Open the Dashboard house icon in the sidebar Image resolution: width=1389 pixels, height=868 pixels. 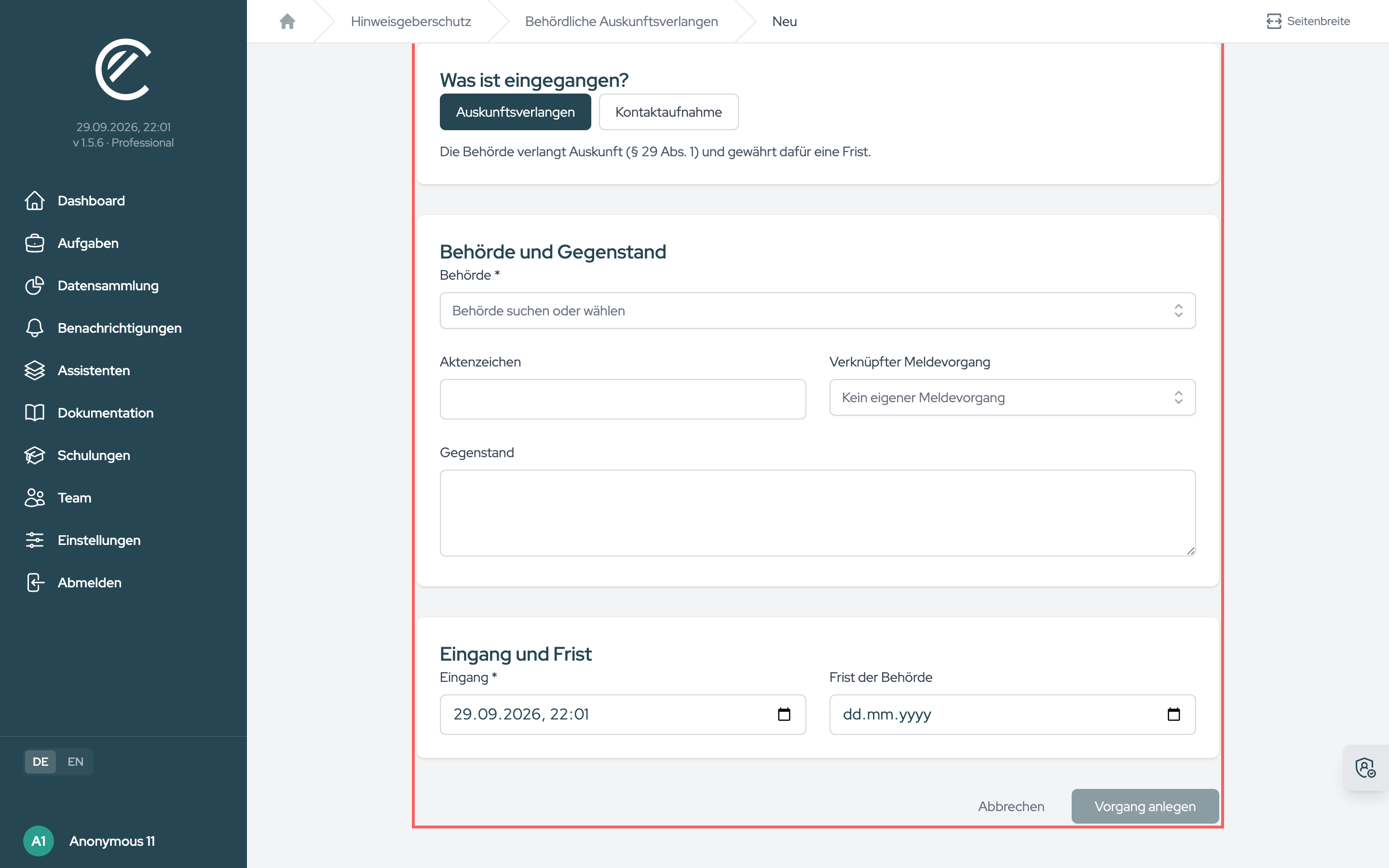point(34,200)
